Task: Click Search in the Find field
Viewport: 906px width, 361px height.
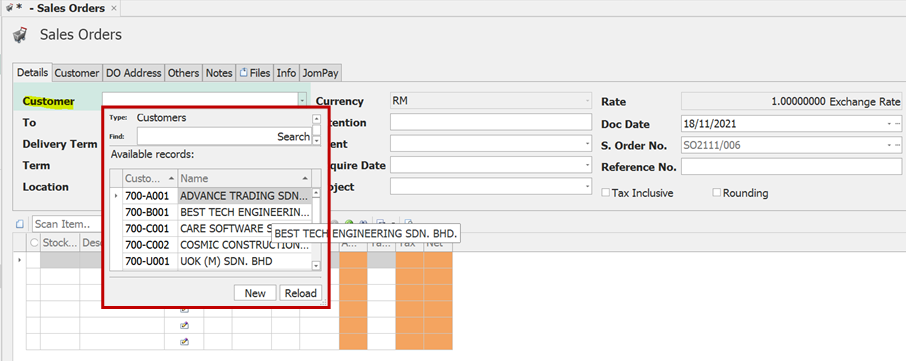Action: tap(294, 136)
